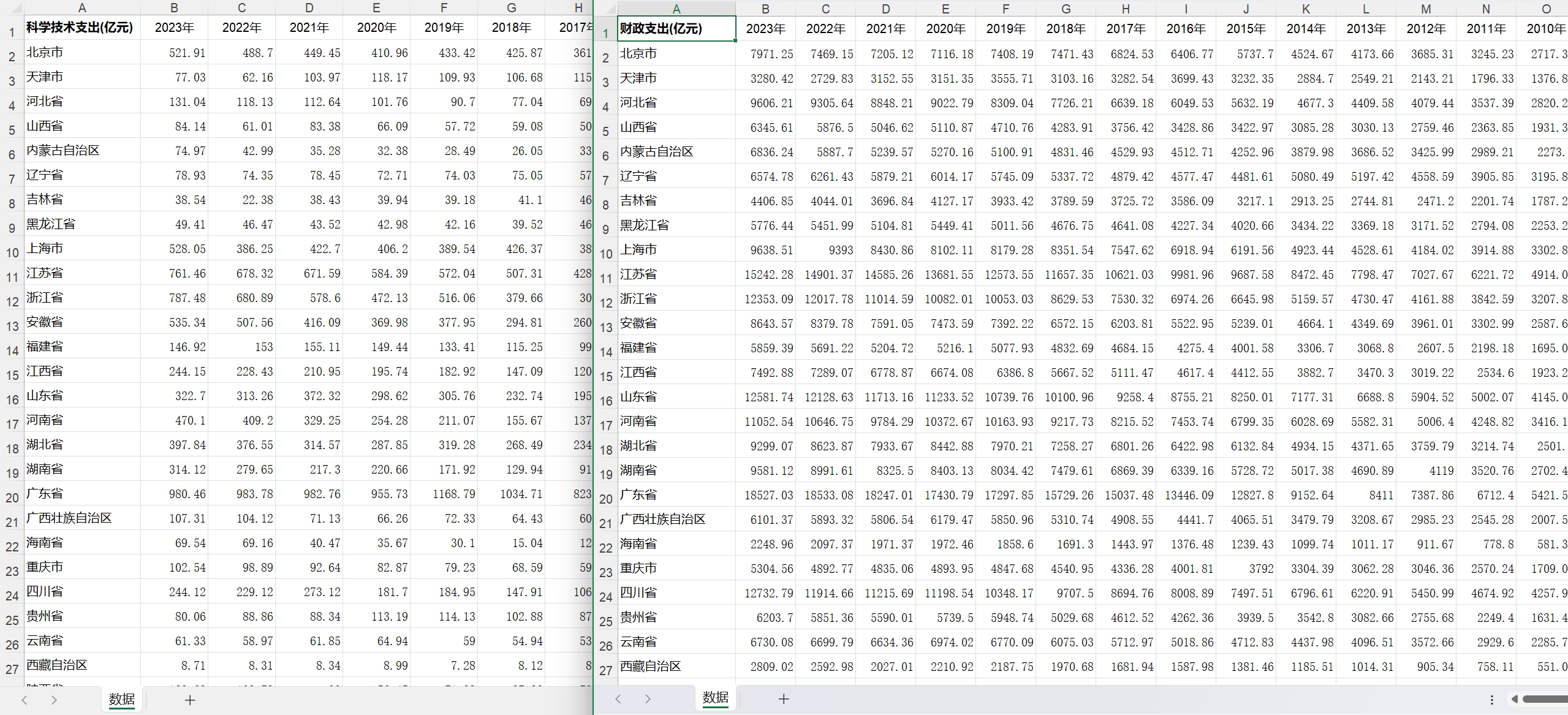This screenshot has width=1568, height=715.
Task: Click previous-sheet arrow in left workbook
Action: 25,700
